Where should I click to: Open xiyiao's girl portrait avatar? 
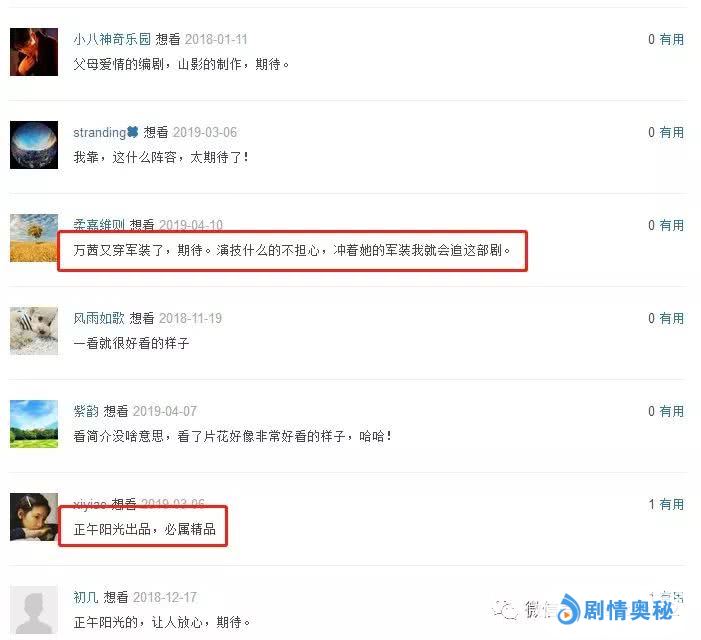click(x=34, y=517)
